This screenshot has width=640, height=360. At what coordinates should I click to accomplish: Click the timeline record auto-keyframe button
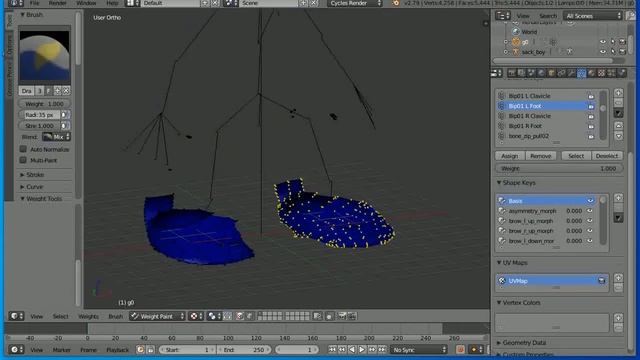tap(460, 350)
